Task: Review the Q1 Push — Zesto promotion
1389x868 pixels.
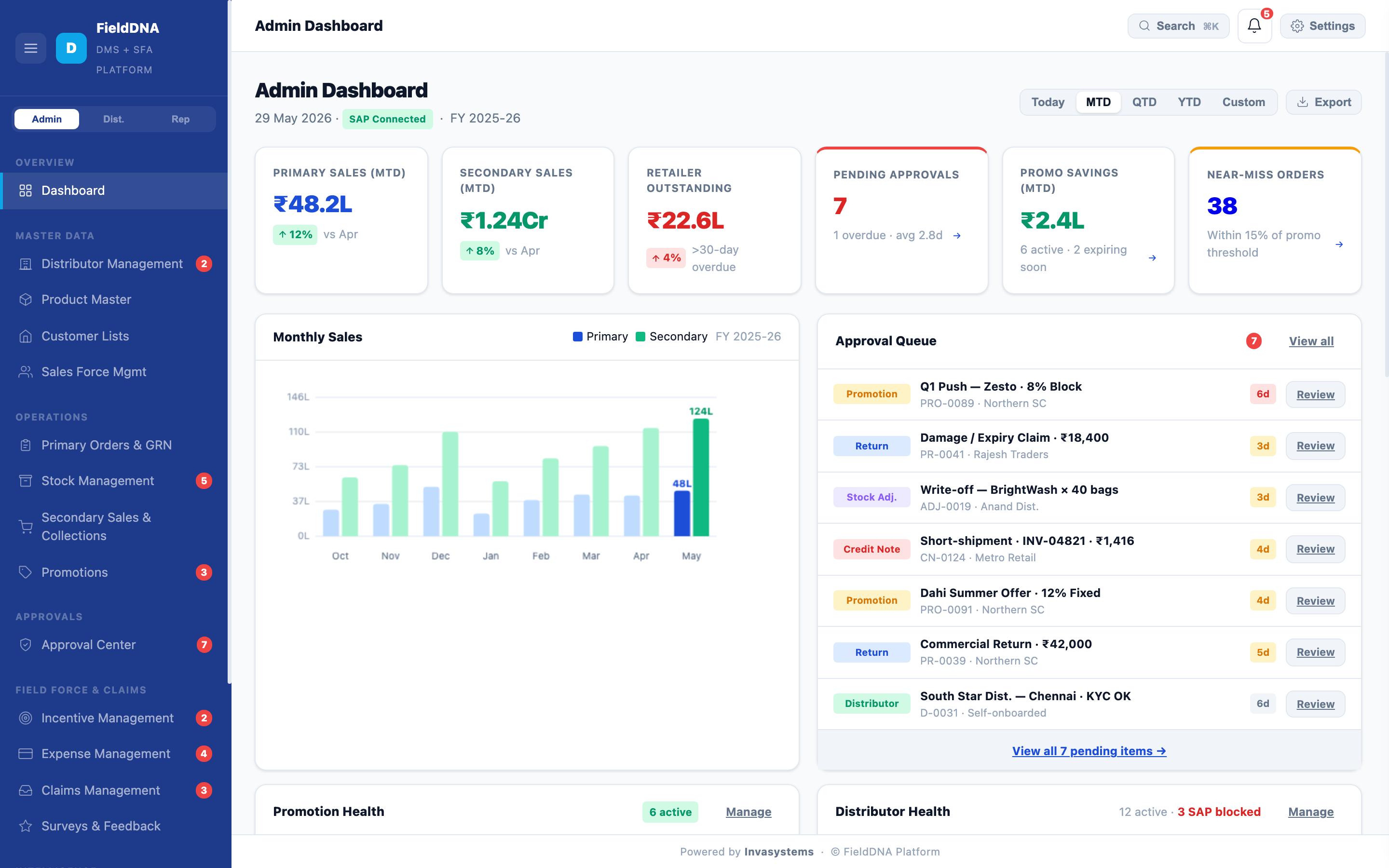Action: click(1315, 394)
